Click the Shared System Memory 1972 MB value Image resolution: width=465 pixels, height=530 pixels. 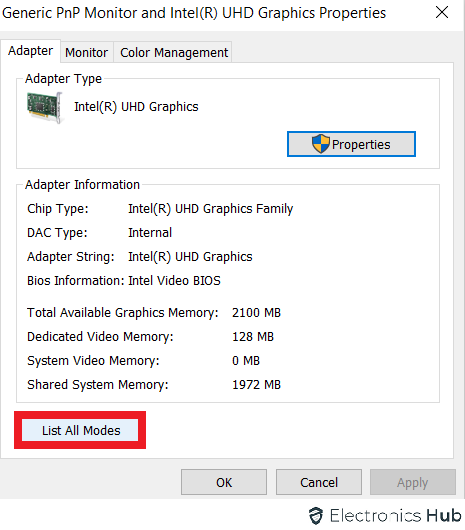tap(256, 385)
